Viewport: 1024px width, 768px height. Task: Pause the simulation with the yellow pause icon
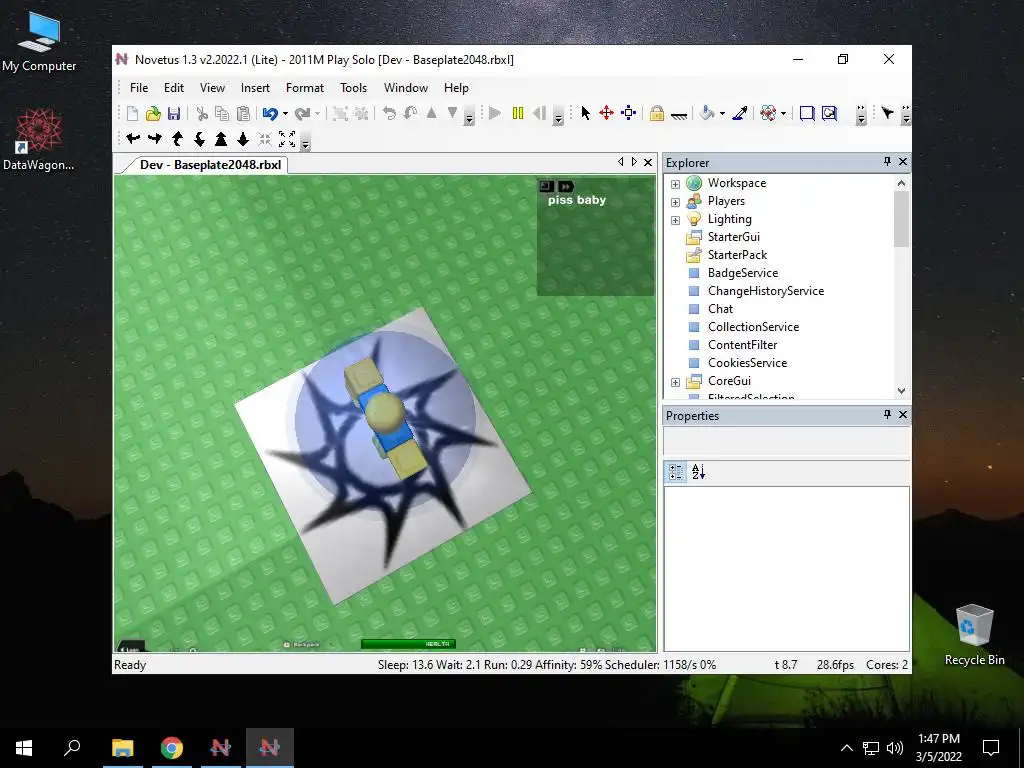coord(518,114)
